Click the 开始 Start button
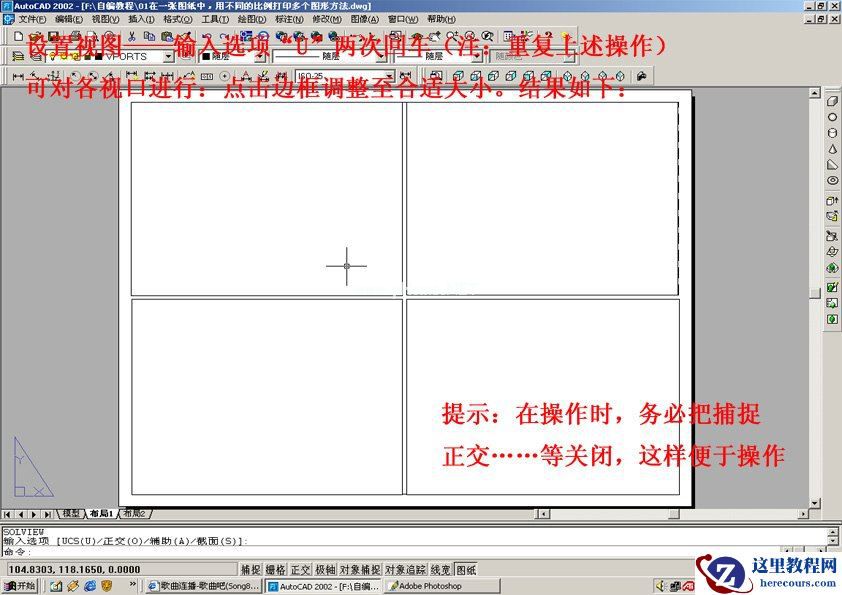 (x=19, y=586)
